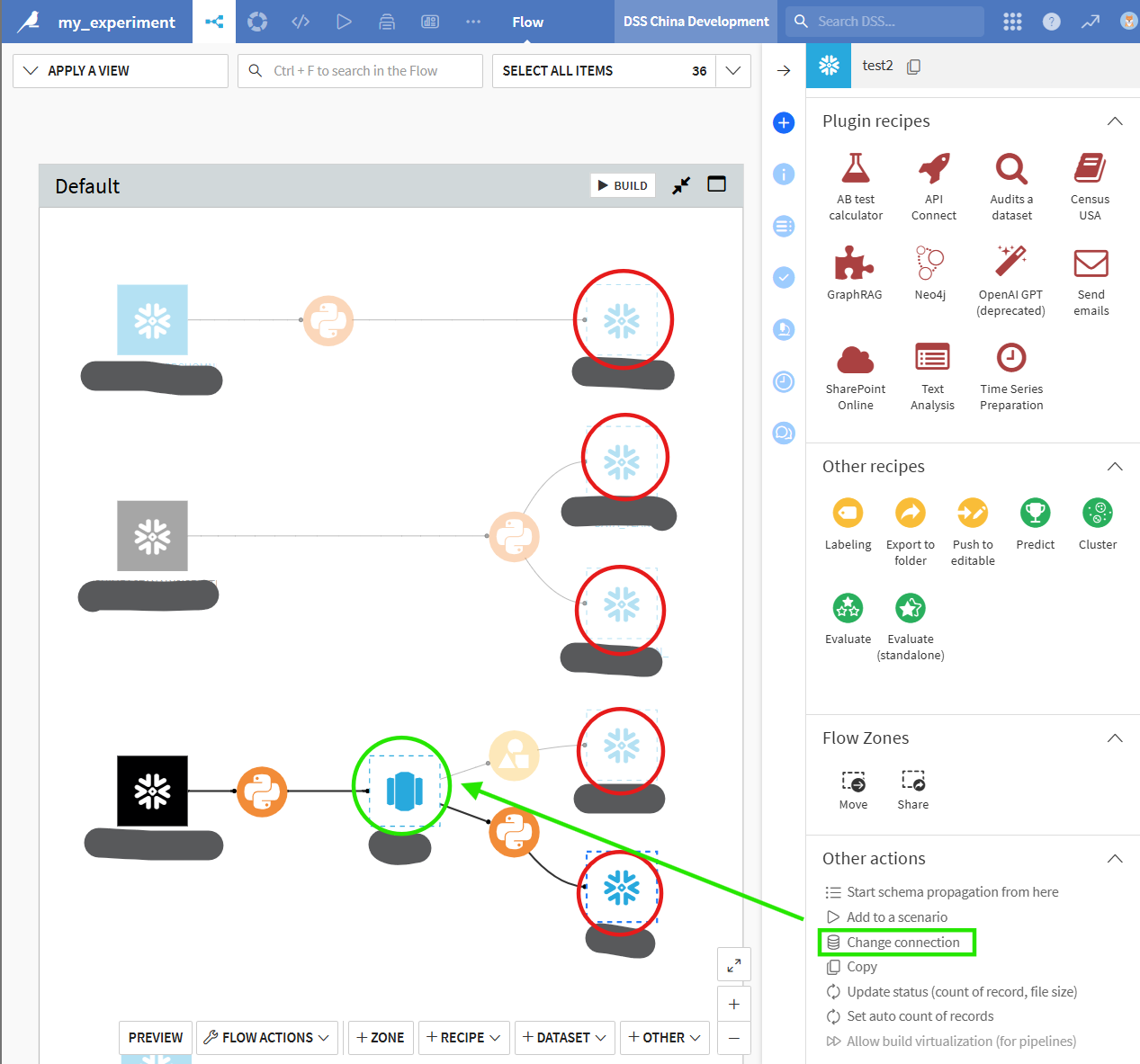Collapse the Flow Zones section

[x=1115, y=738]
